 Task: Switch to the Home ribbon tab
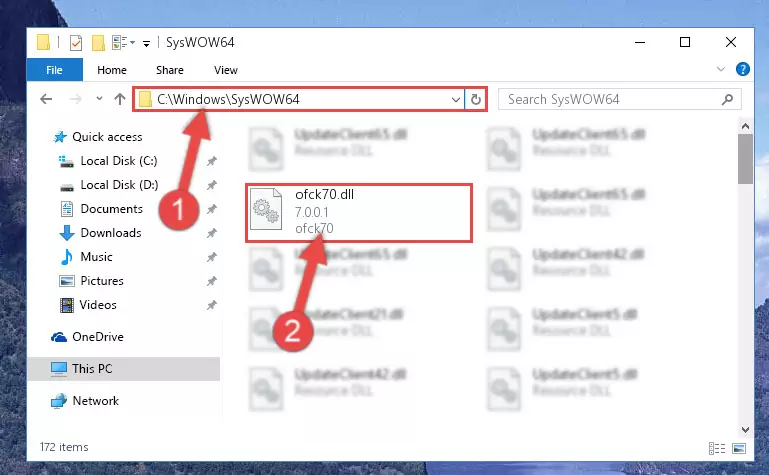(x=112, y=70)
